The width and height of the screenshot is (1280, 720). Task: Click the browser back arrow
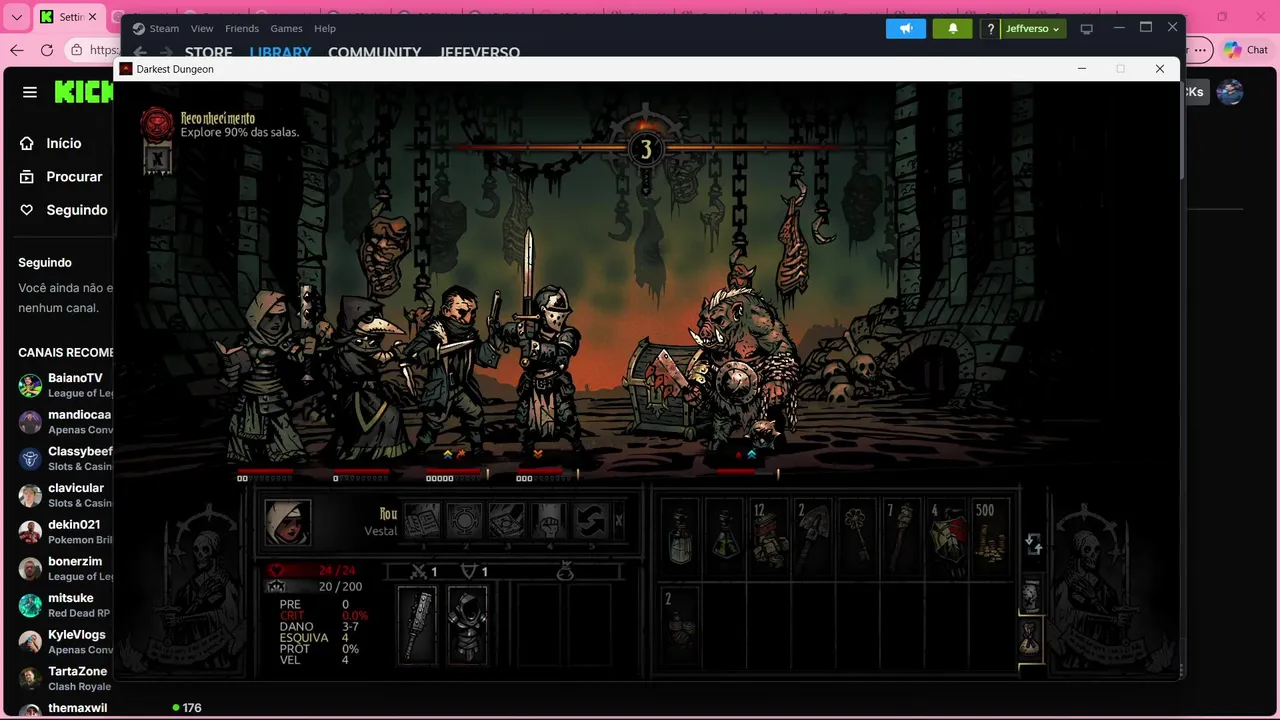click(16, 50)
